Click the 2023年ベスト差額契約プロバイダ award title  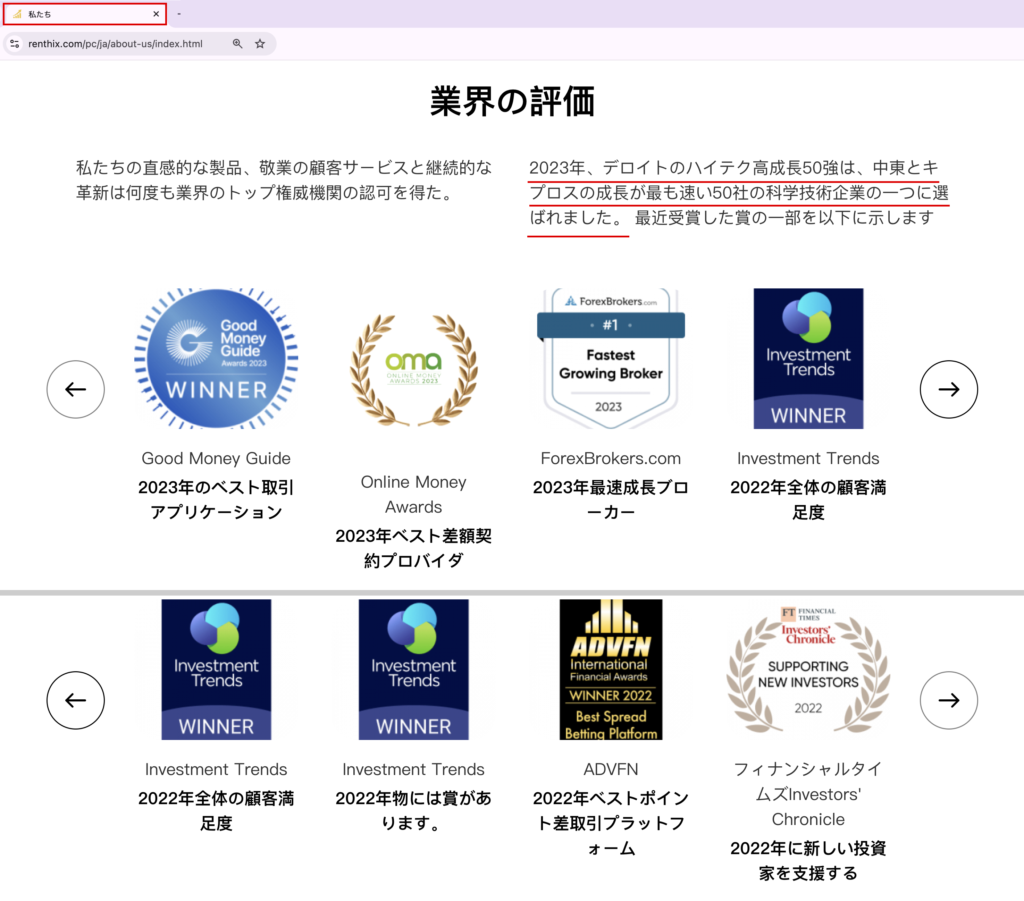[413, 548]
